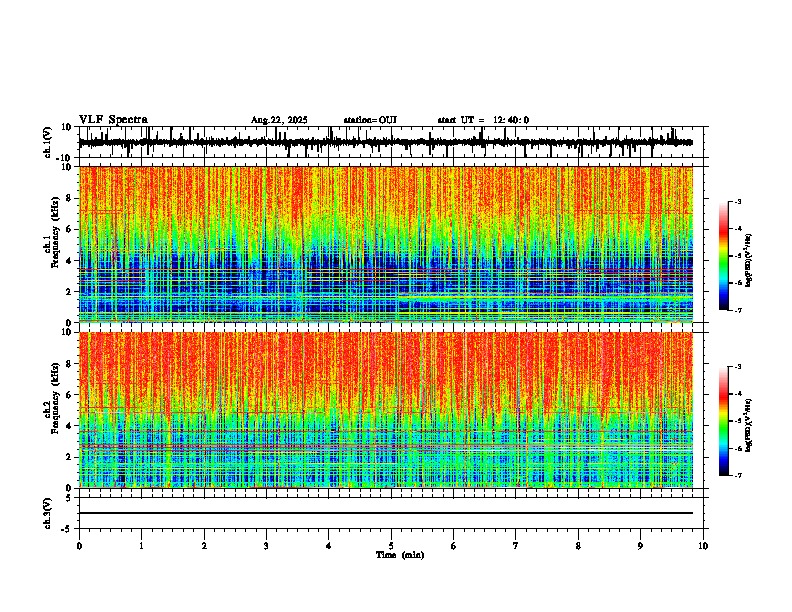The width and height of the screenshot is (792, 612).
Task: Click the 8 tick on the time axis
Action: pos(578,546)
